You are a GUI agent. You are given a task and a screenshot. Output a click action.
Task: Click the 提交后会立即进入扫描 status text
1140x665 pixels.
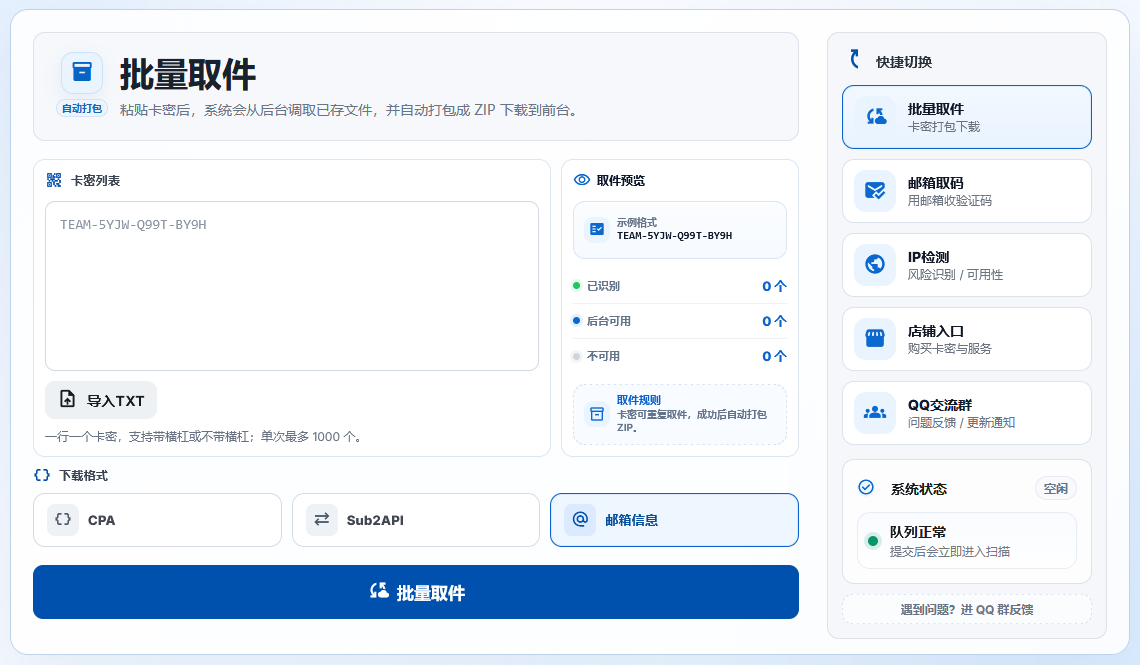pyautogui.click(x=950, y=552)
